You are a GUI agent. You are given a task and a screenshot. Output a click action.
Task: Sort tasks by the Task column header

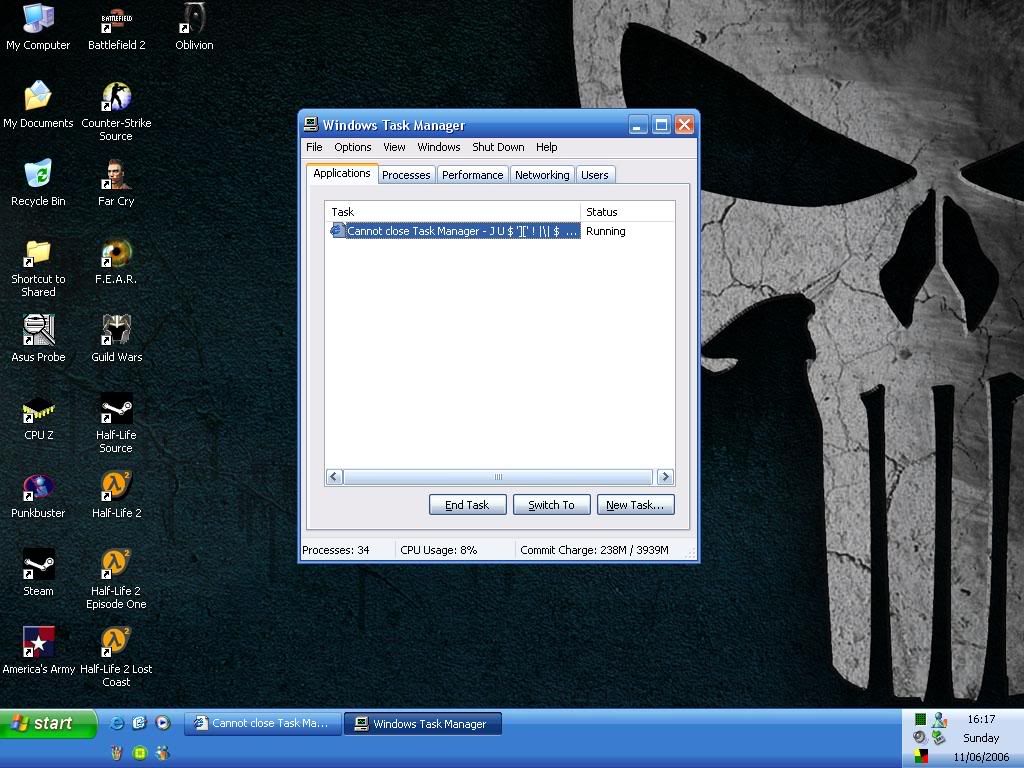[453, 212]
